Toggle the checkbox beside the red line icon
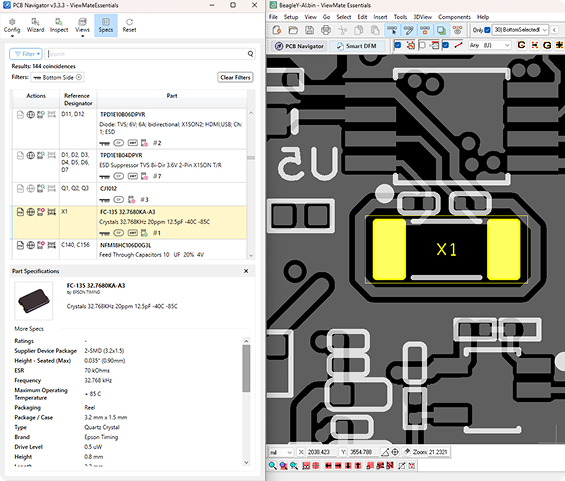Viewport: 565px width, 481px height. coord(446,45)
